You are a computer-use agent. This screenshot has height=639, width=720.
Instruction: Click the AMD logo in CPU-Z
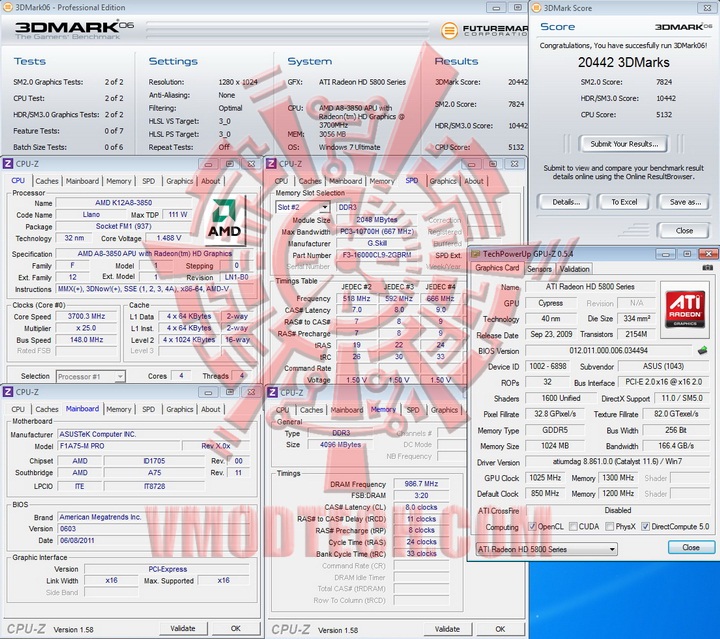pos(224,221)
